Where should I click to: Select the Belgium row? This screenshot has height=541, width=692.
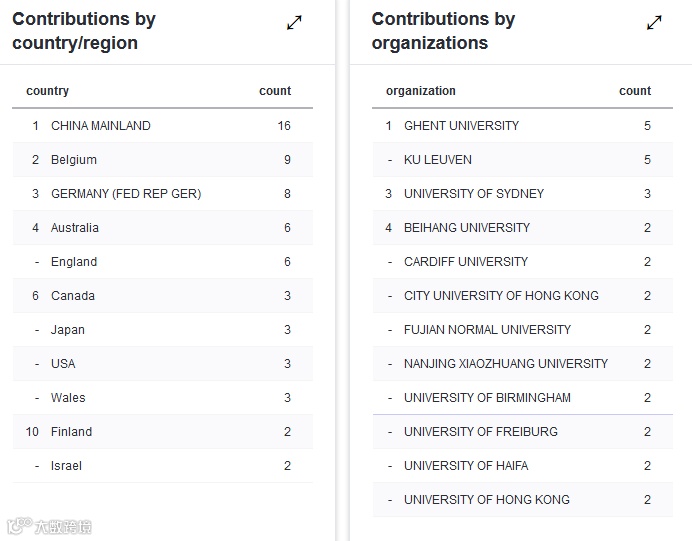coord(74,160)
